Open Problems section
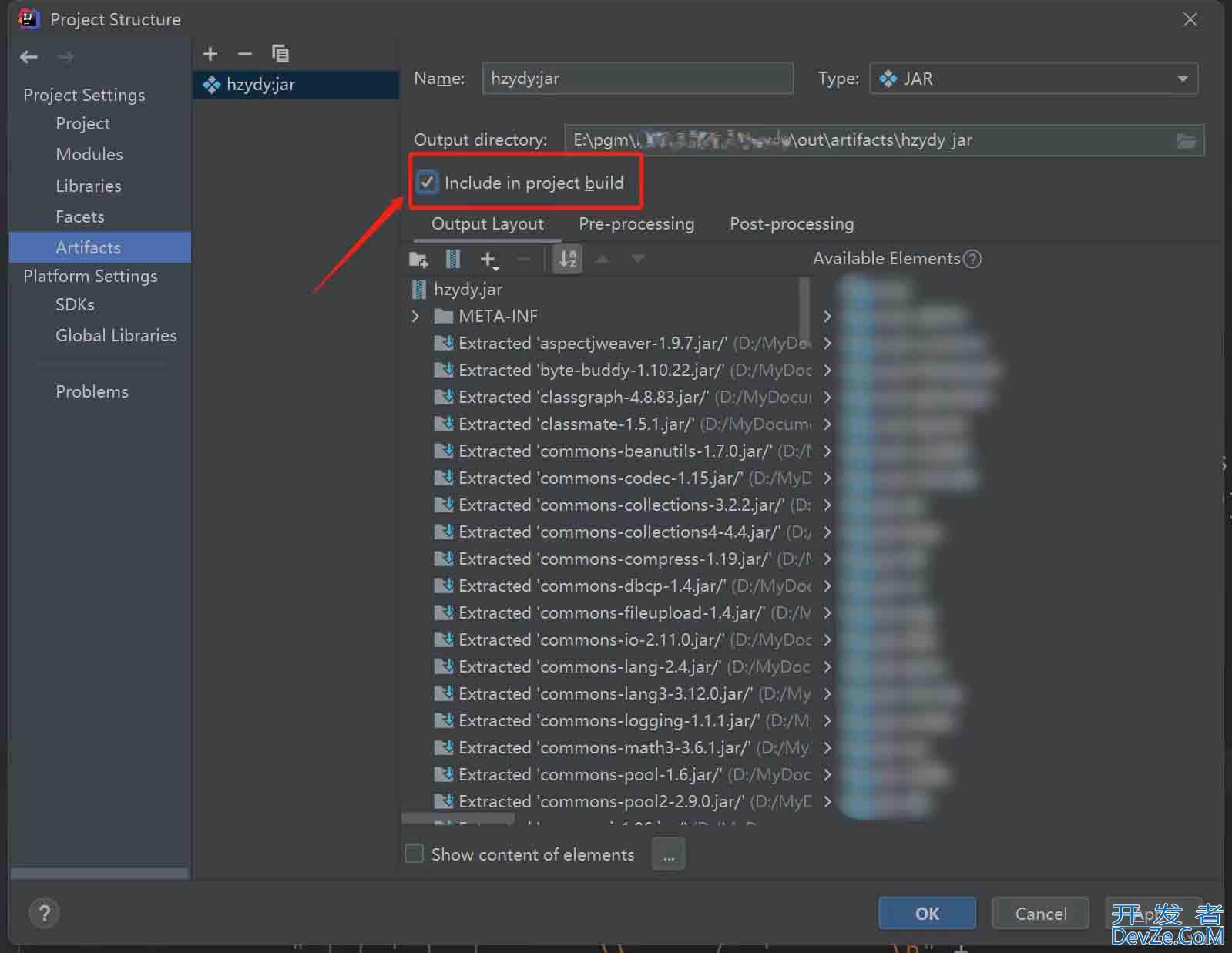Viewport: 1232px width, 953px height. pyautogui.click(x=92, y=392)
